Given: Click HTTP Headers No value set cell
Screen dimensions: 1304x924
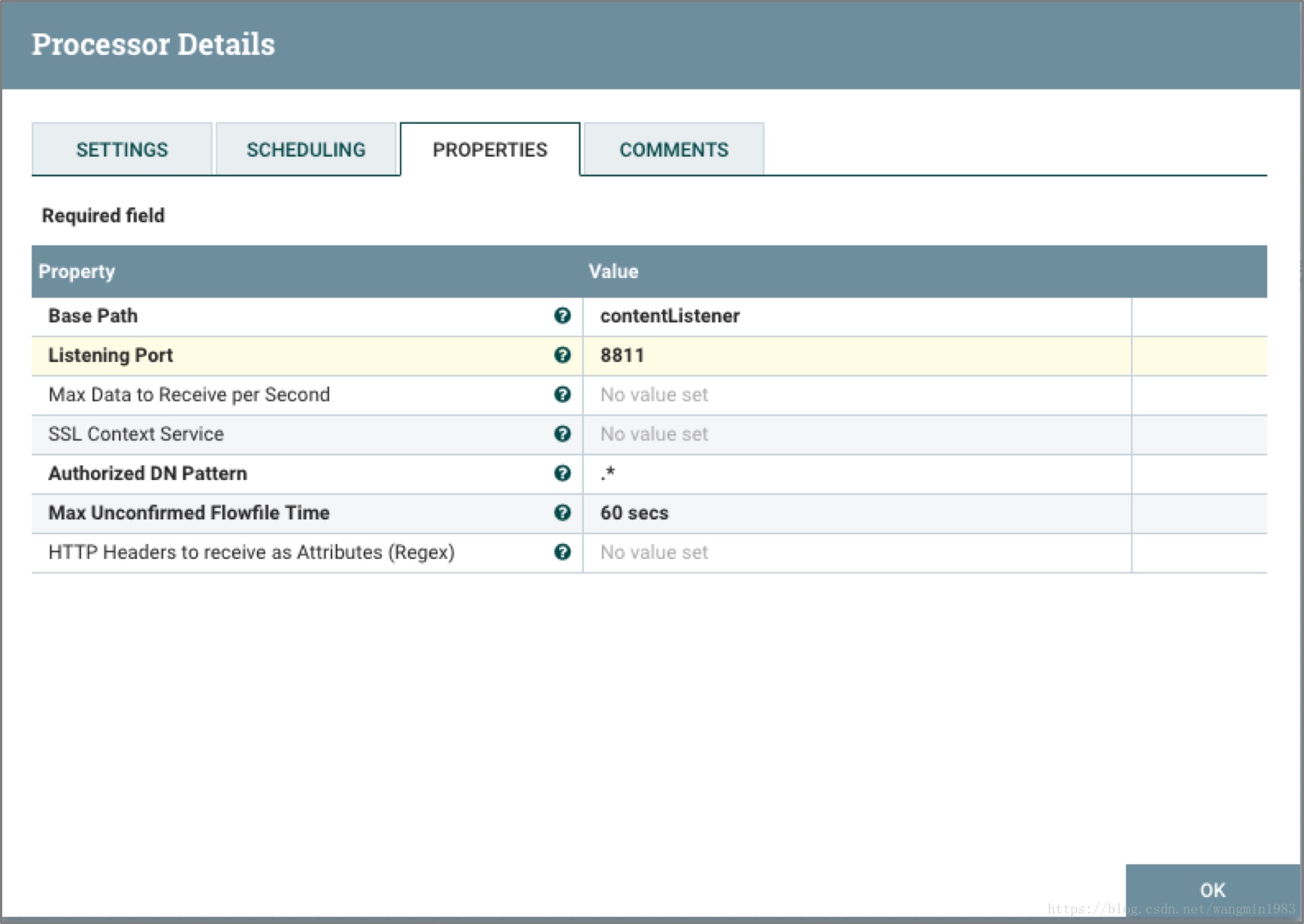Looking at the screenshot, I should point(857,553).
